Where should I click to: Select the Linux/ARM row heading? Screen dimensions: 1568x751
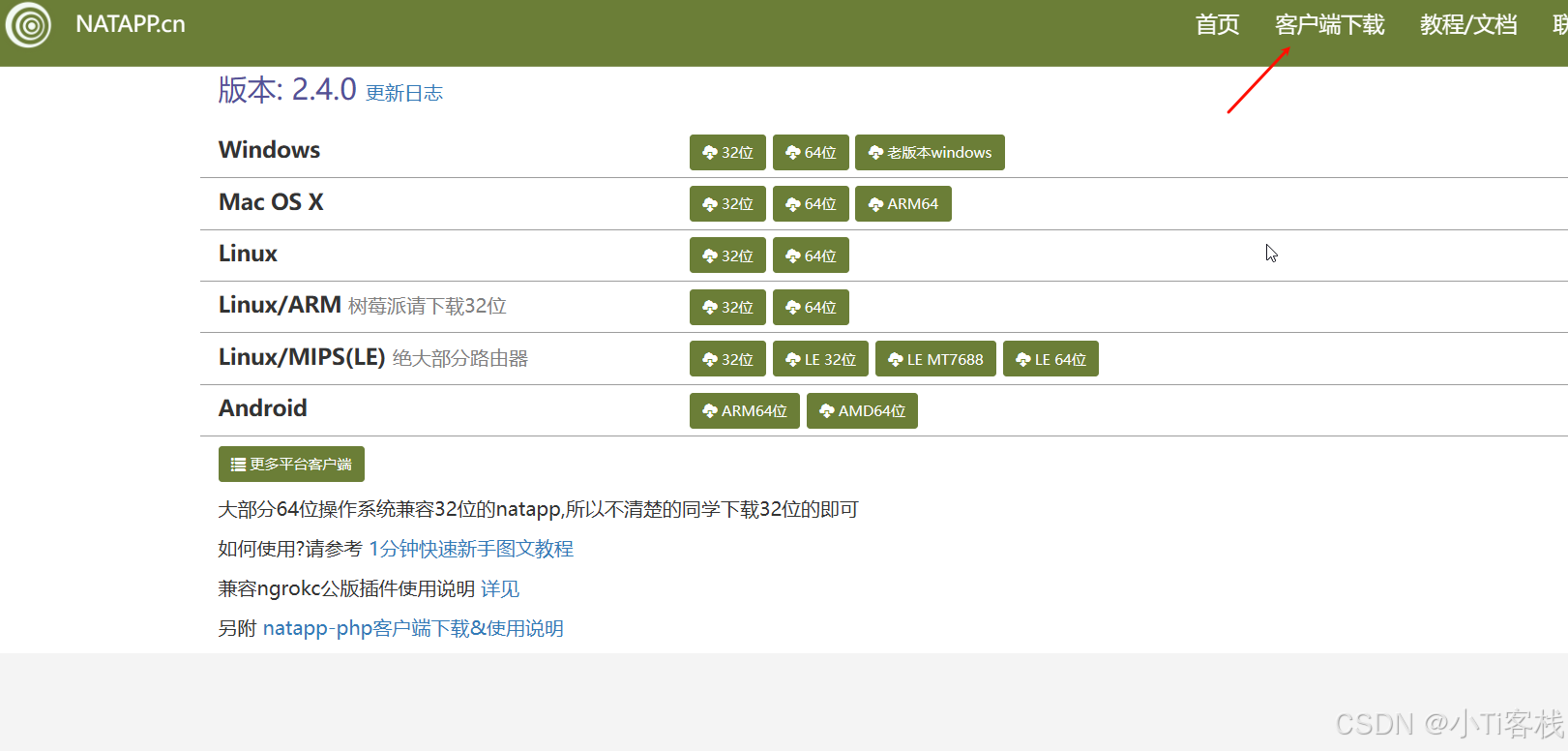280,305
